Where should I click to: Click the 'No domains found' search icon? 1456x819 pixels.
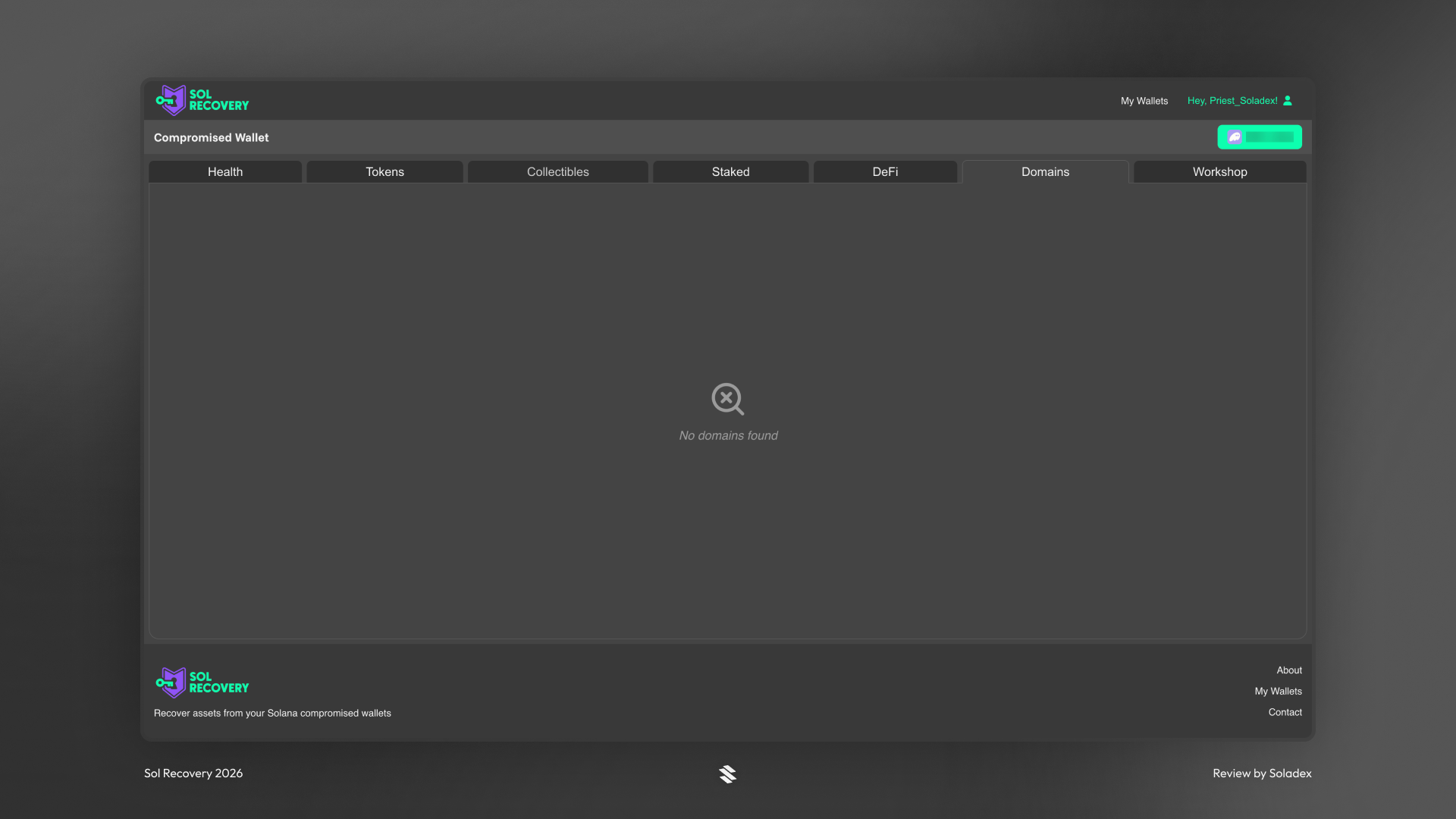click(x=727, y=400)
